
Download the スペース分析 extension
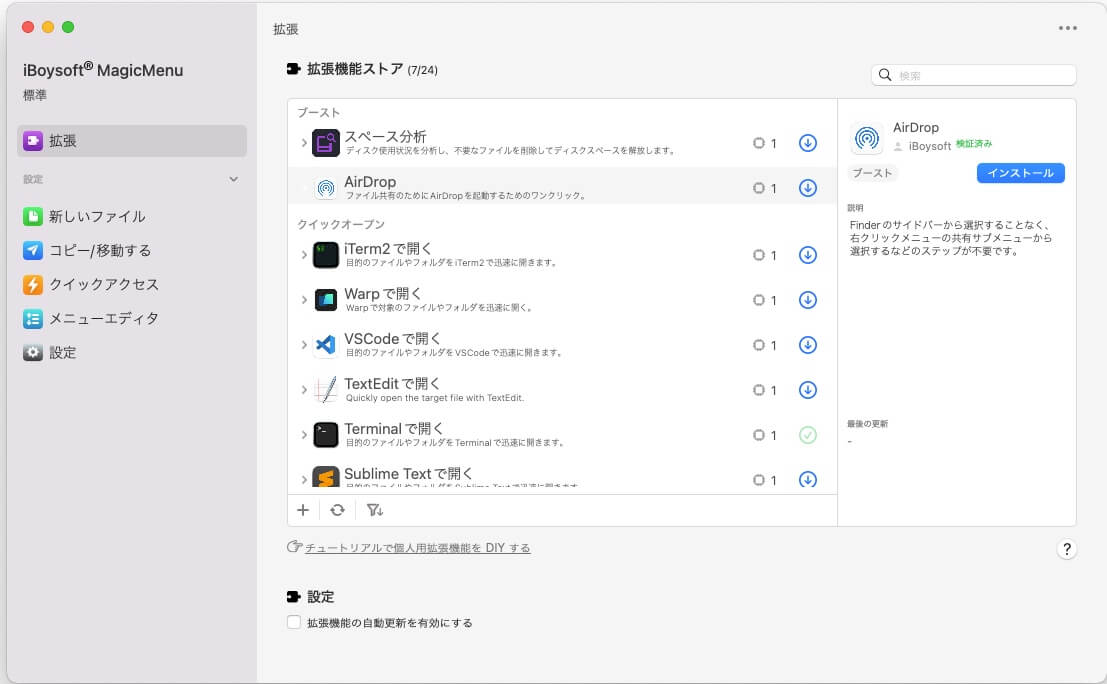coord(808,143)
